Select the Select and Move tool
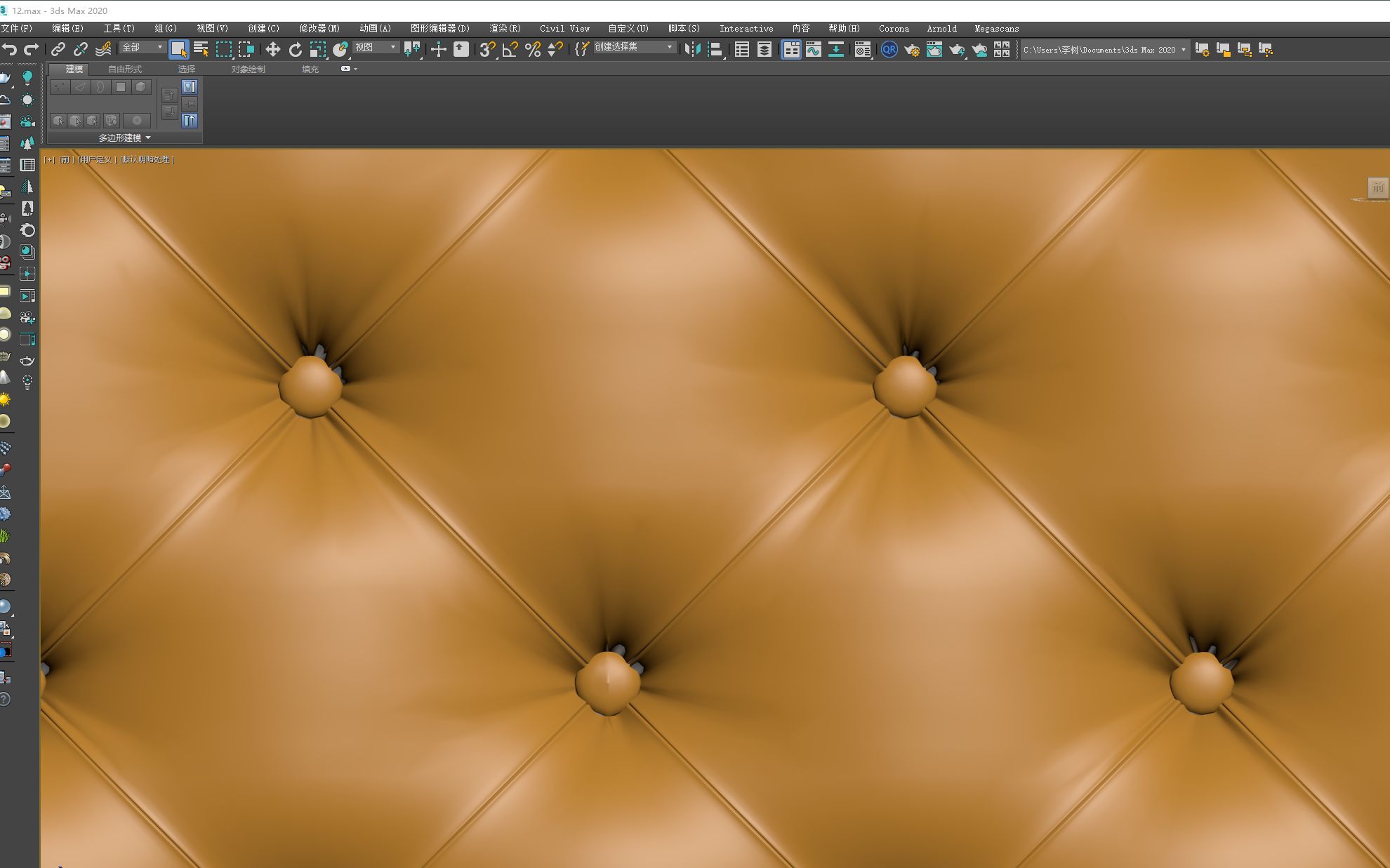 click(x=273, y=49)
